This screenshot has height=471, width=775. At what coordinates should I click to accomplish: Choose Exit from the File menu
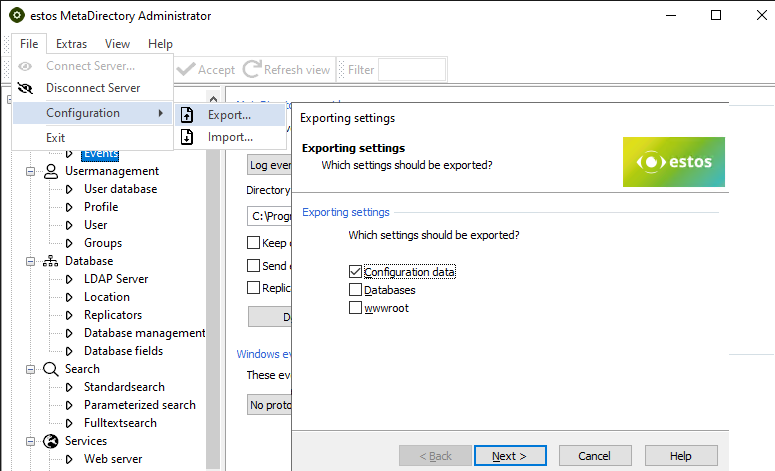coord(56,137)
